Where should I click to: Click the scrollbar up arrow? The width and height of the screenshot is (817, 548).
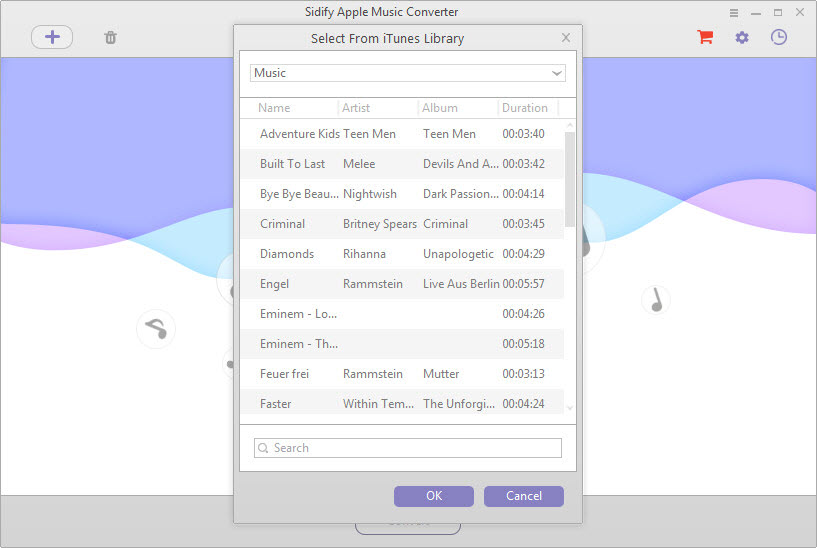[570, 125]
